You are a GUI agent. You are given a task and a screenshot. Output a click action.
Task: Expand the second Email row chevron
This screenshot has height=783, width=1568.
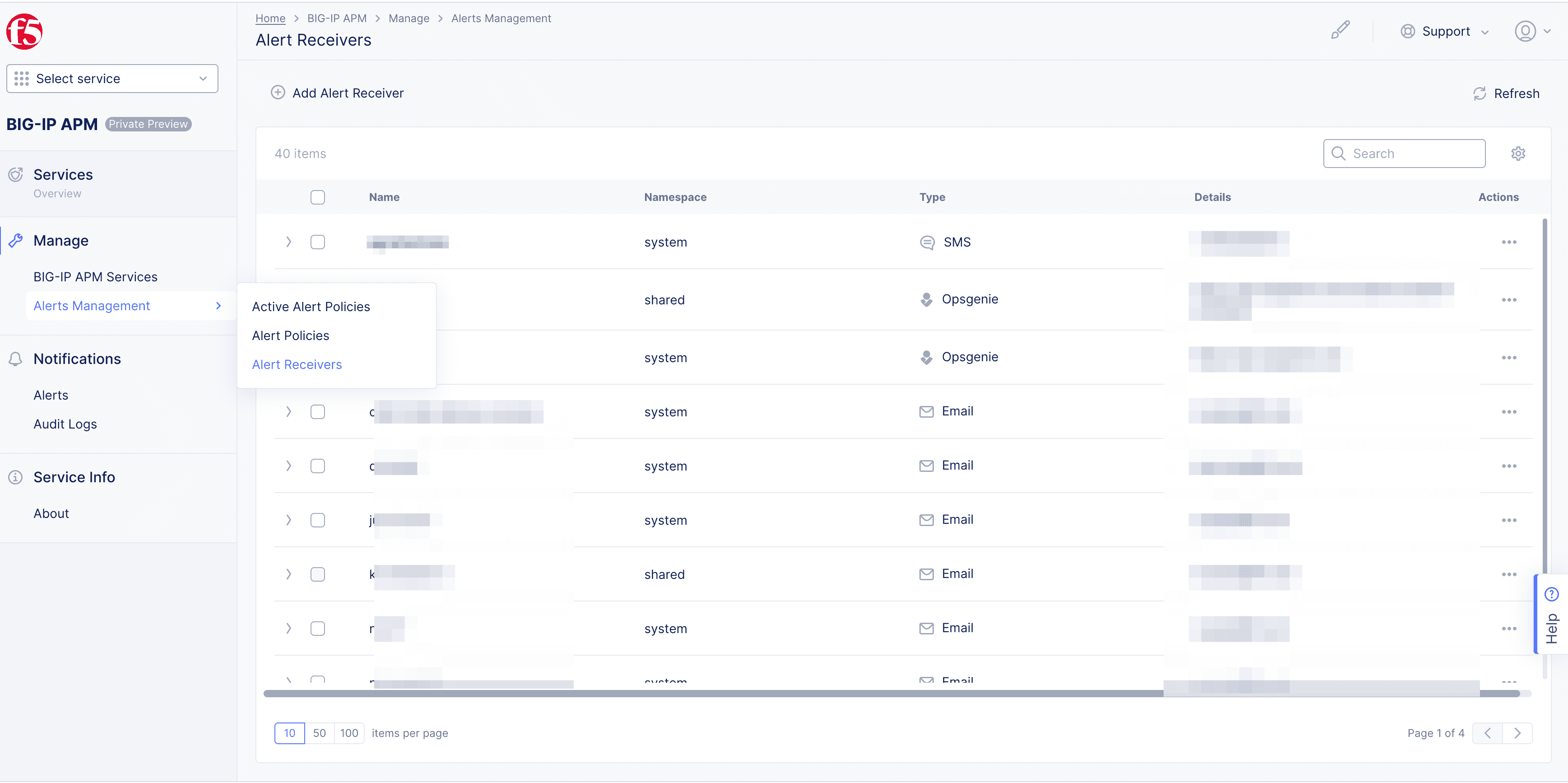(x=288, y=466)
